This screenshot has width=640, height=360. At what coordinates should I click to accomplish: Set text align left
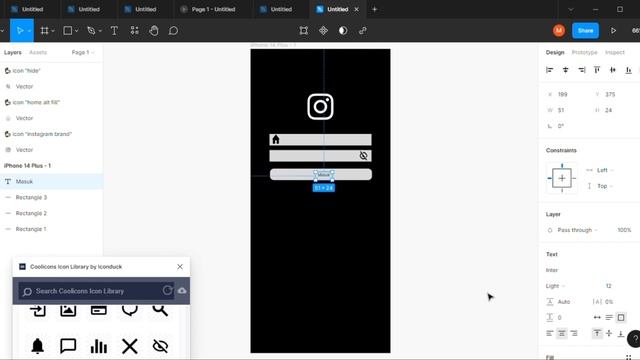[550, 333]
